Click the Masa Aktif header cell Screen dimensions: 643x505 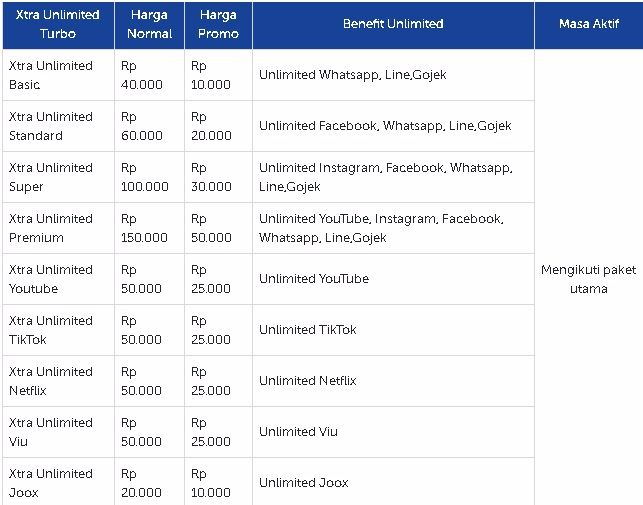589,25
